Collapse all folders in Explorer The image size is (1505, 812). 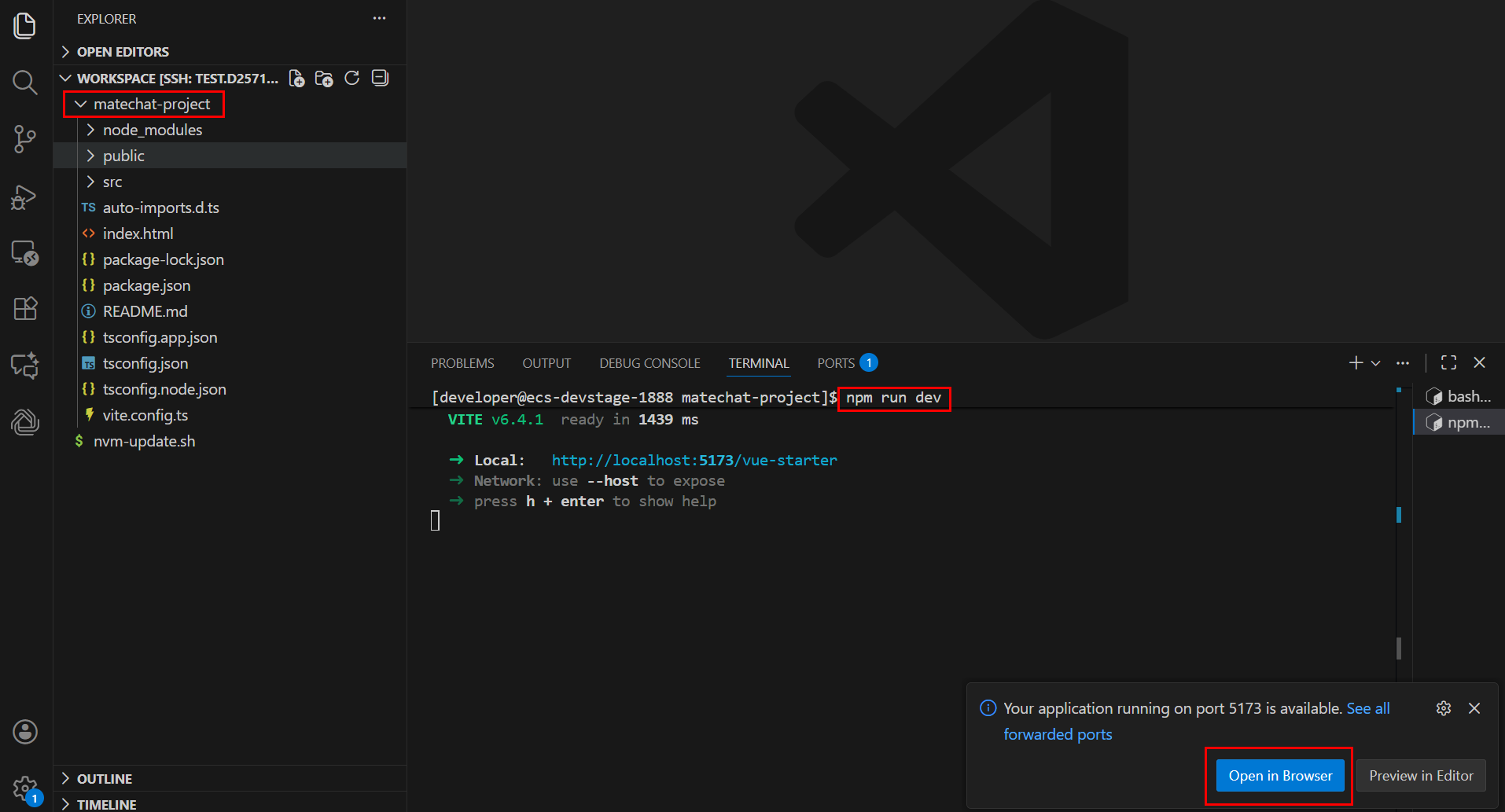381,79
